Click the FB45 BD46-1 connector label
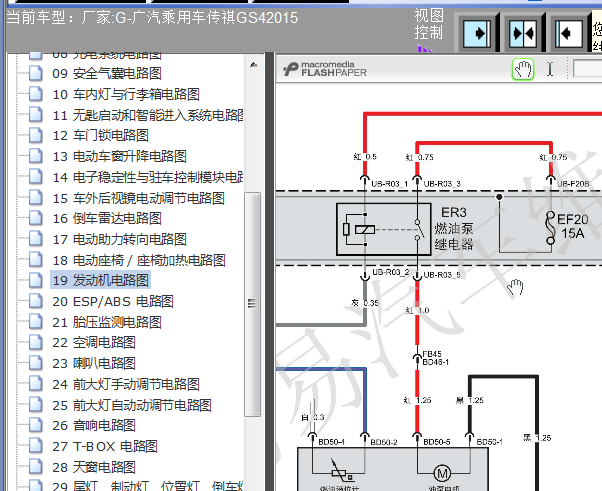The width and height of the screenshot is (602, 491). pos(435,358)
